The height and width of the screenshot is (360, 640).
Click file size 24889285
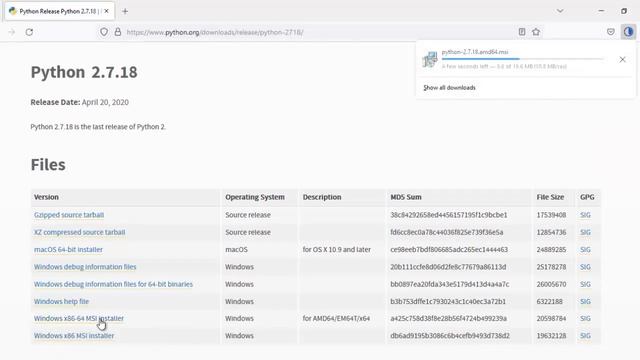click(551, 249)
